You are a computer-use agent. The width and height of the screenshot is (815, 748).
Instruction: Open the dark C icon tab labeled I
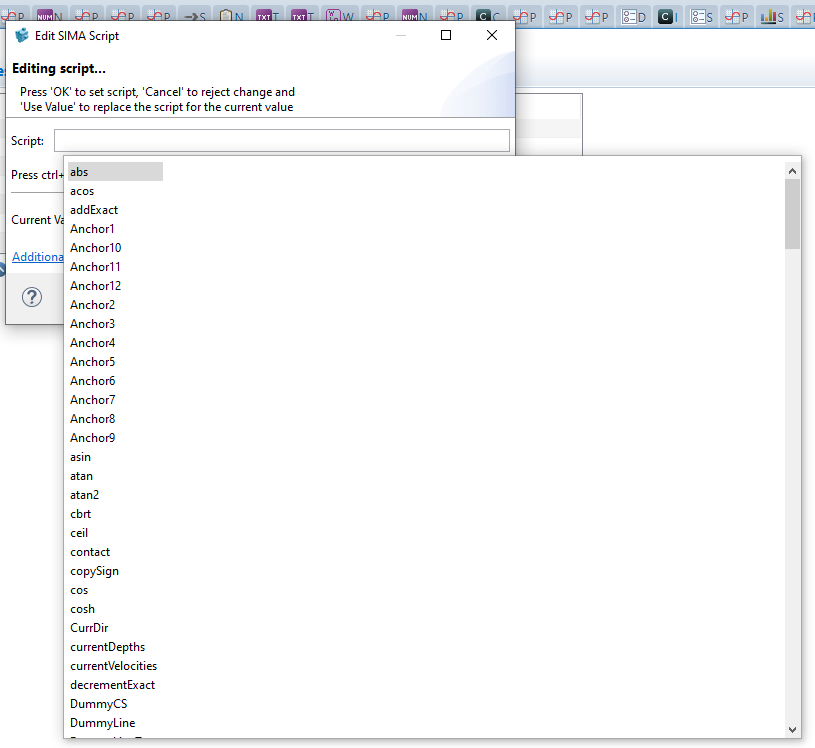(x=668, y=16)
